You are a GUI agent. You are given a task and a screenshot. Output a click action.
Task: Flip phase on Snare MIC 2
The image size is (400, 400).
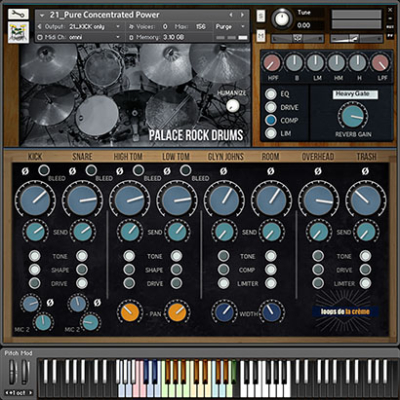click(97, 303)
